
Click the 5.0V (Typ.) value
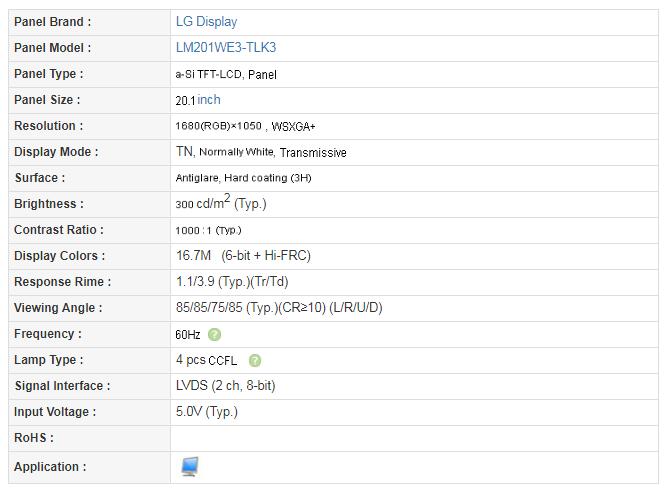pyautogui.click(x=207, y=412)
